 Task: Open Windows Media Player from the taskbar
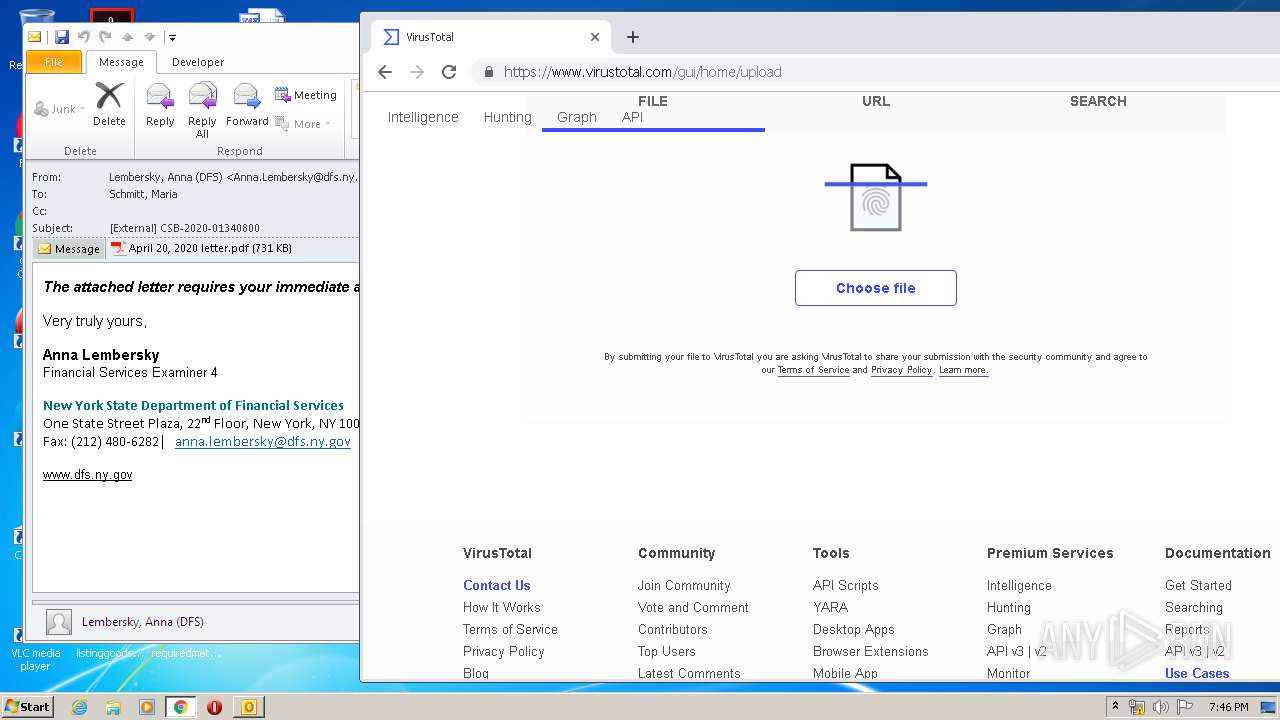coord(147,707)
